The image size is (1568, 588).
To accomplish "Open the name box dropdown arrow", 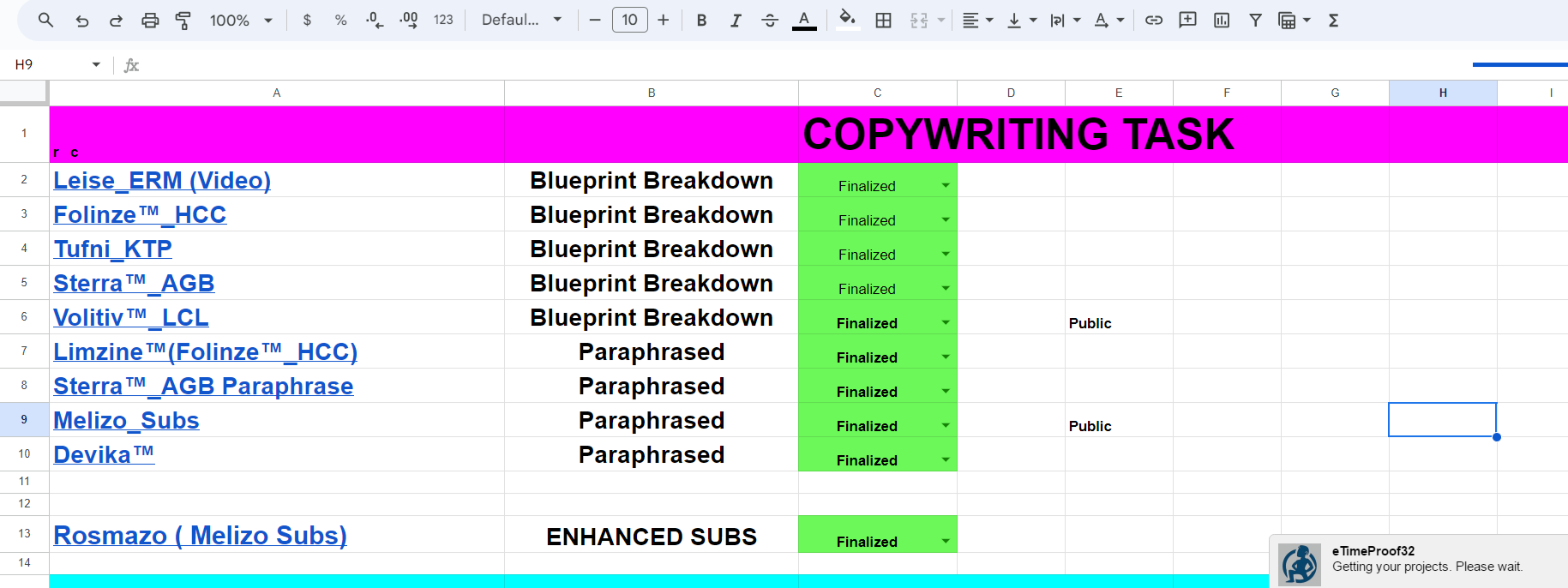I will click(x=96, y=64).
